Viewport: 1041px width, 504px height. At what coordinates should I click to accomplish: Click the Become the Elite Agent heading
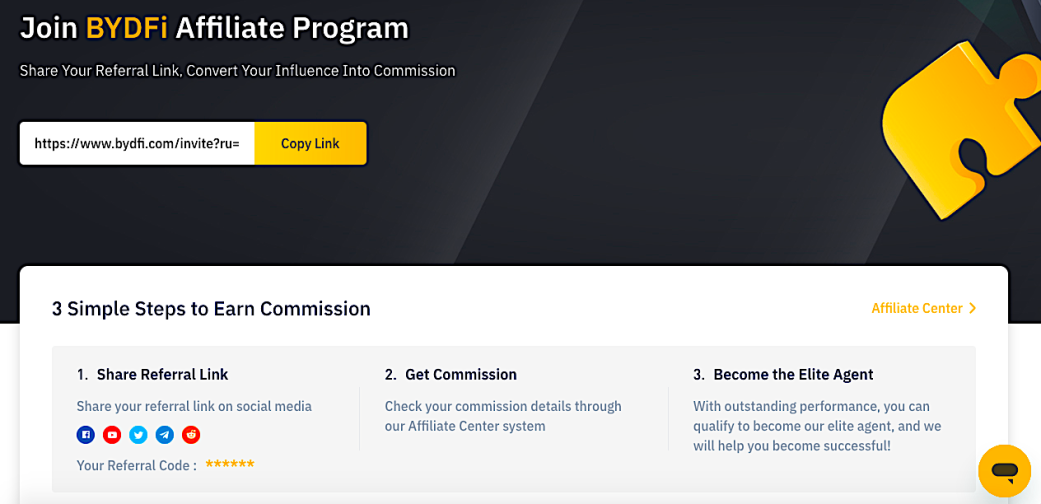pyautogui.click(x=783, y=375)
